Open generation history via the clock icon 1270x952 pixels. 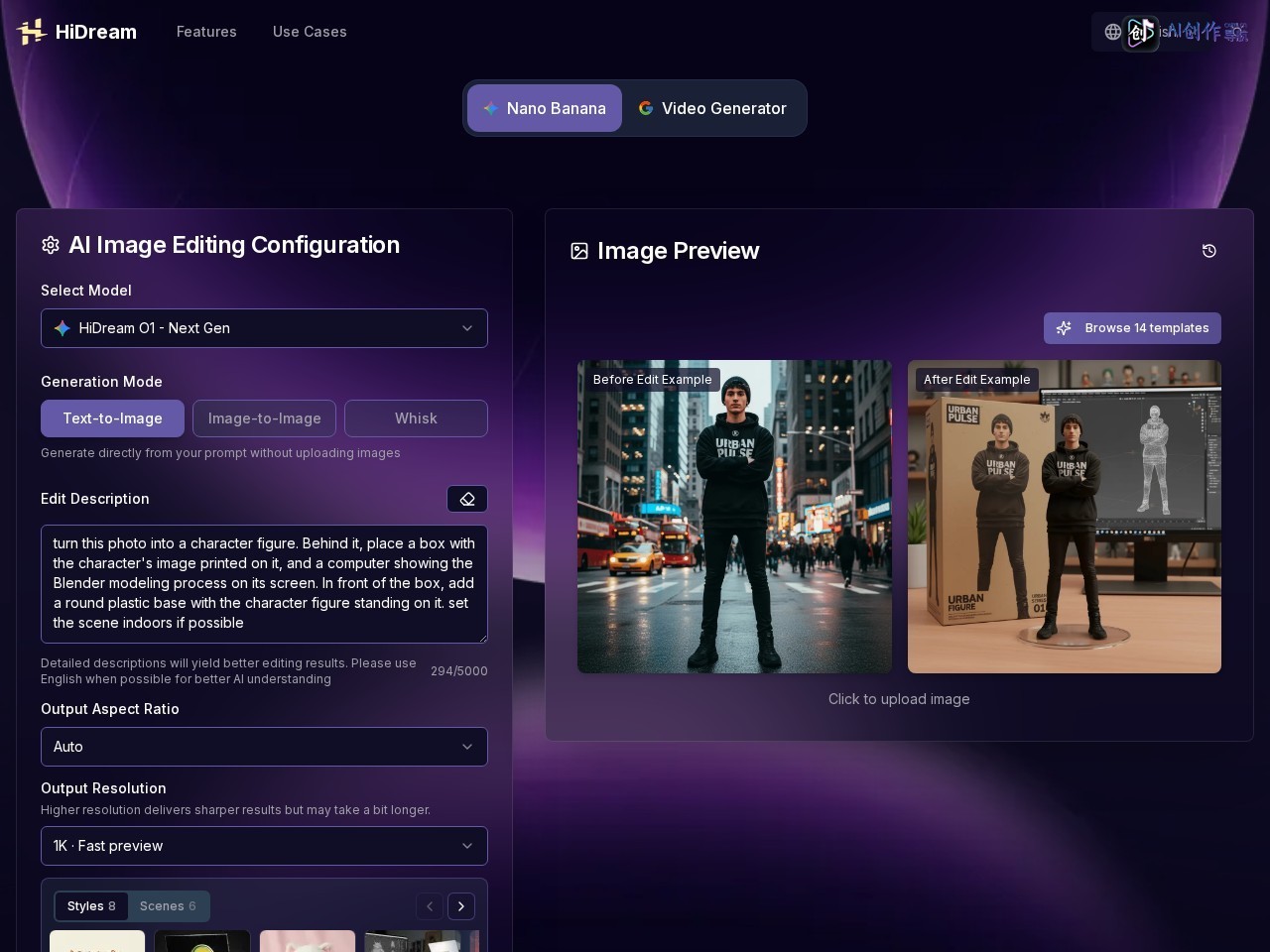(x=1209, y=251)
